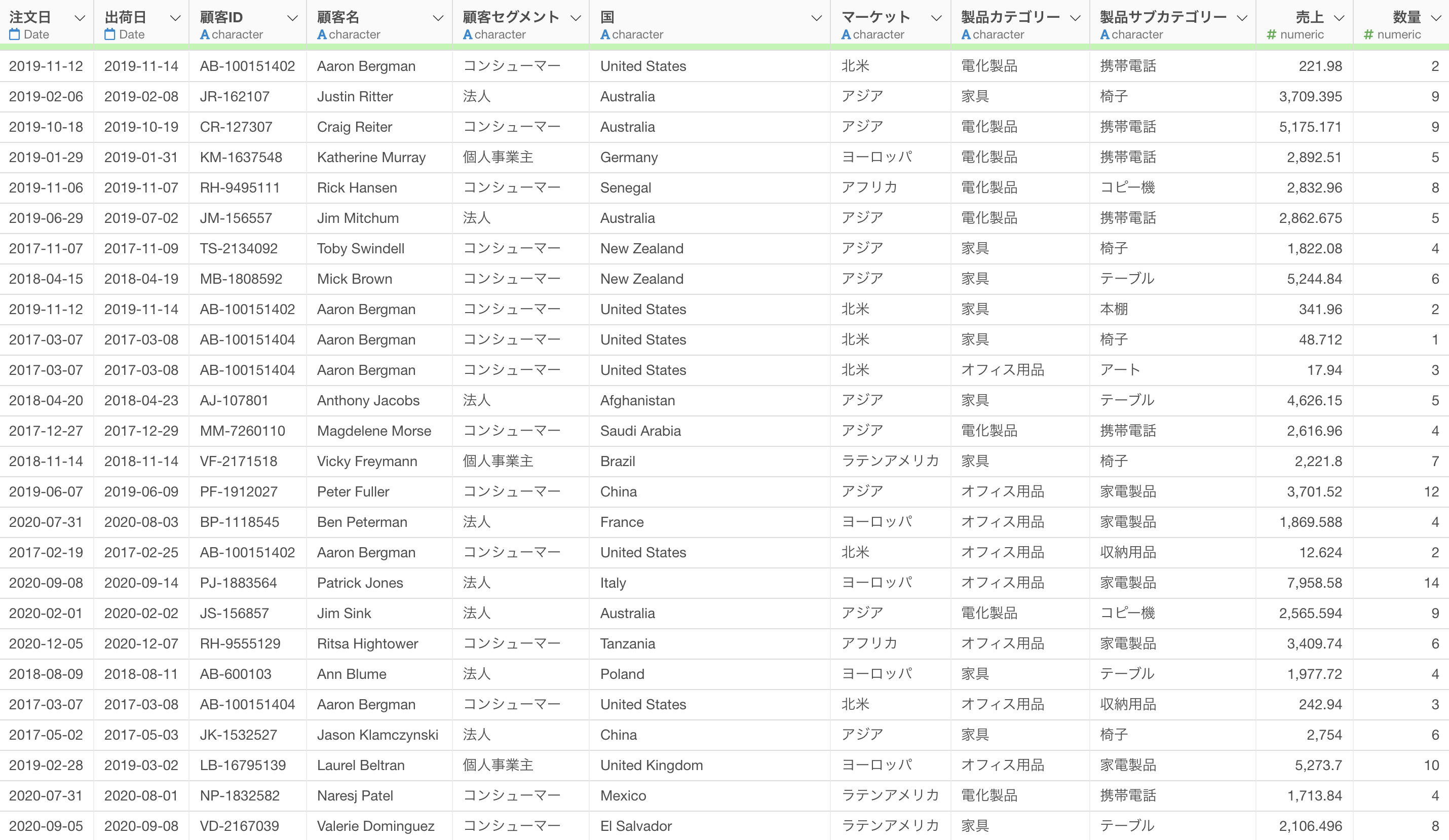Viewport: 1449px width, 840px height.
Task: Open the 製品サブカテゴリー column dropdown arrow
Action: point(1242,18)
